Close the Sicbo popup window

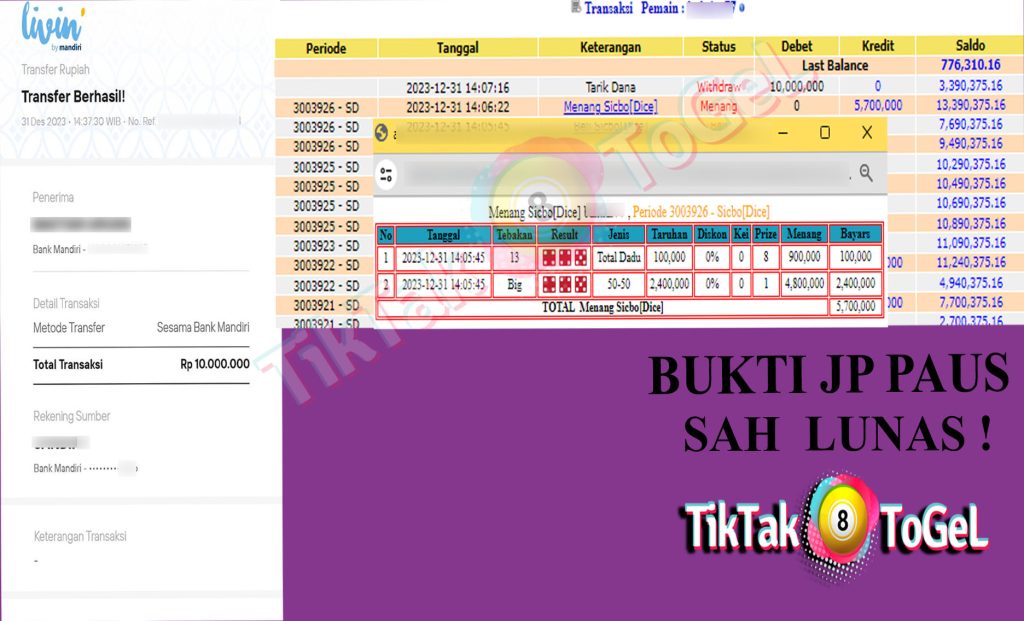coord(867,133)
